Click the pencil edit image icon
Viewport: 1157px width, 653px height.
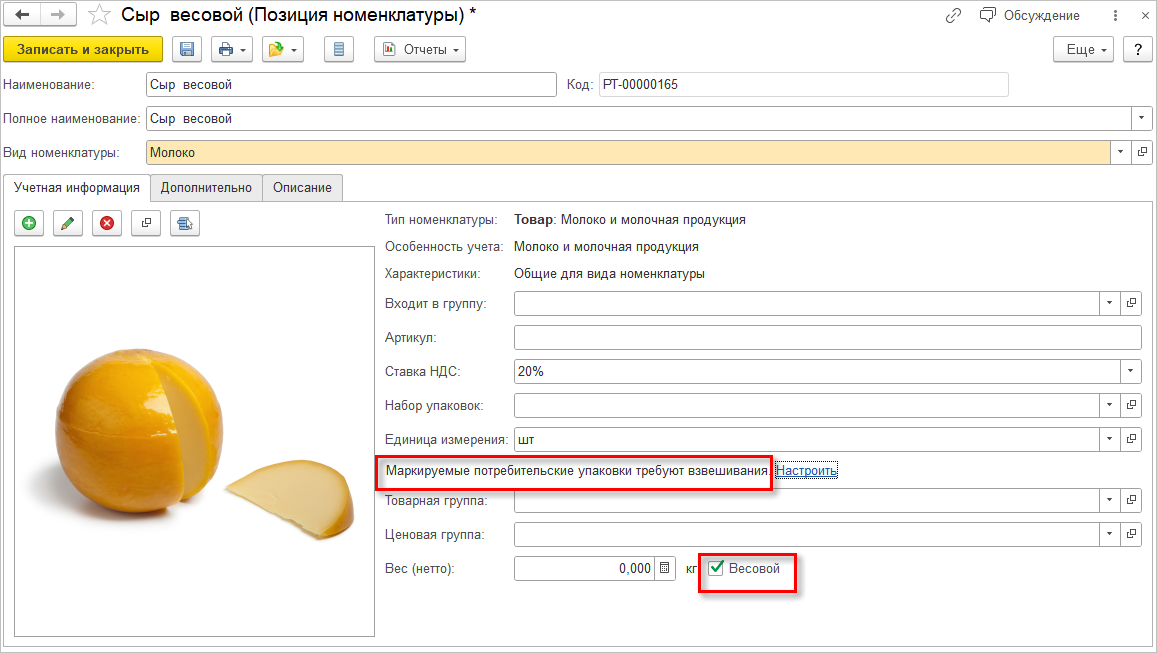pyautogui.click(x=67, y=223)
